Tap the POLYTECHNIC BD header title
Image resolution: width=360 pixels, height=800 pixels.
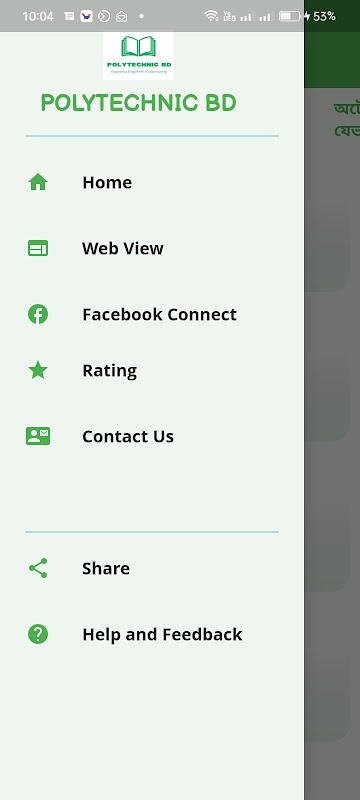point(139,103)
